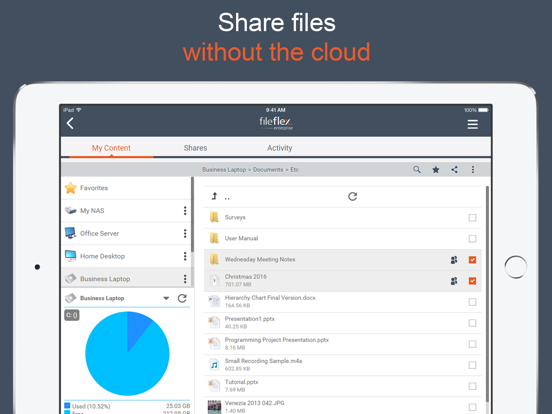
Task: Click Etc in breadcrumb path
Action: tap(295, 170)
